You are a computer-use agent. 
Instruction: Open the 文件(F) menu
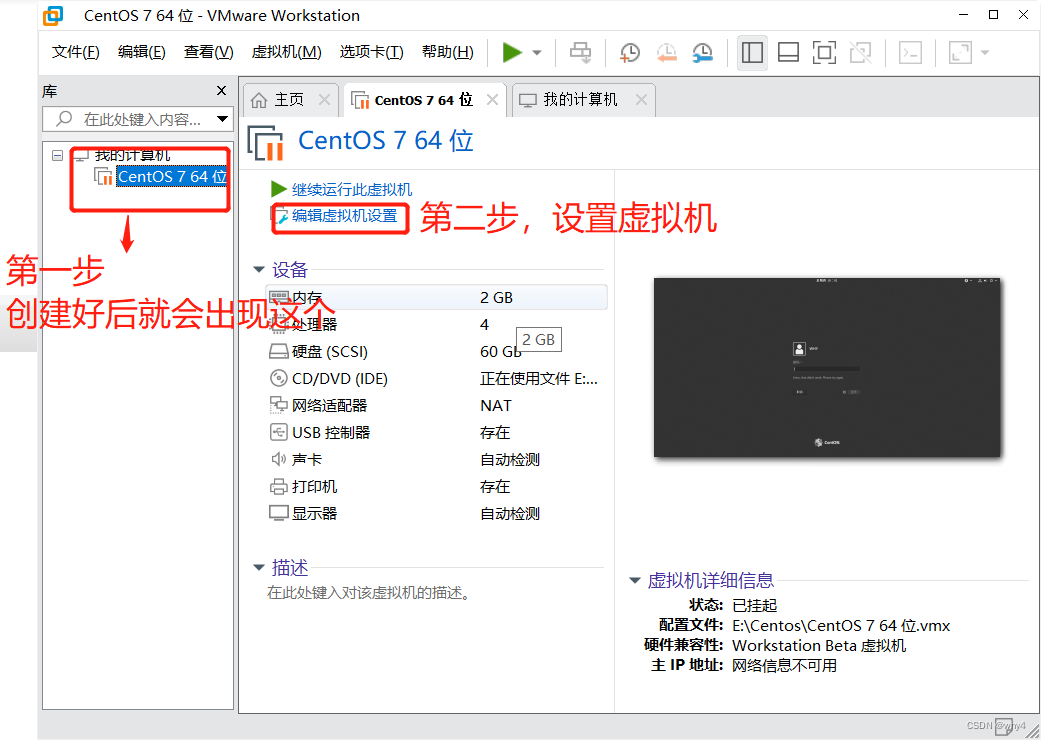pyautogui.click(x=76, y=52)
